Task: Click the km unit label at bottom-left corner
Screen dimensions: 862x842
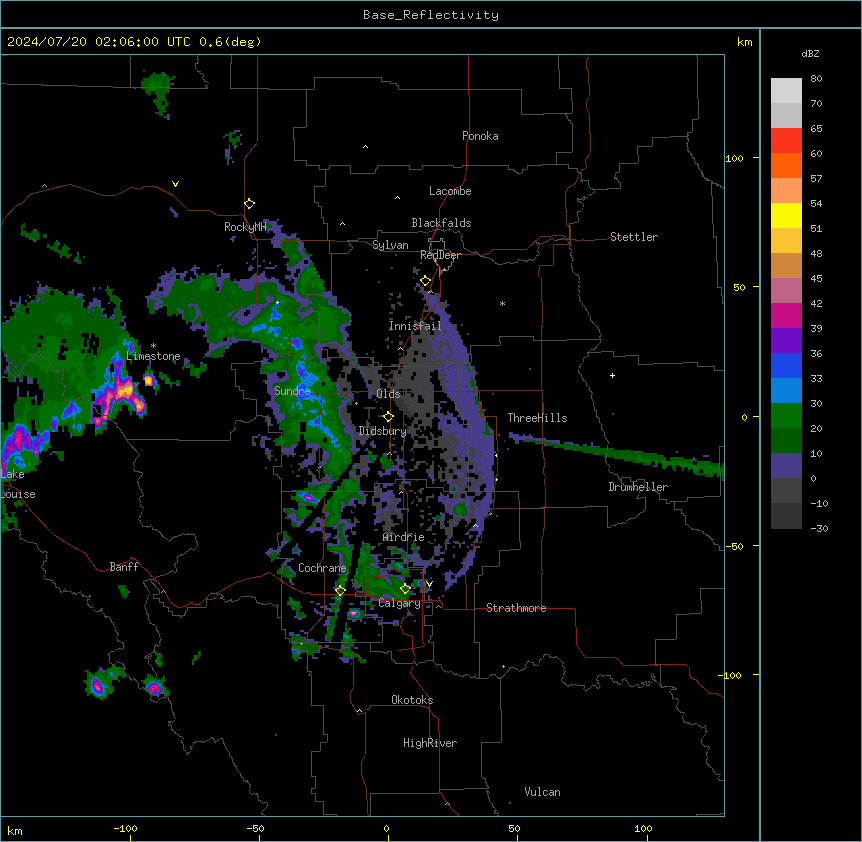Action: [x=15, y=830]
